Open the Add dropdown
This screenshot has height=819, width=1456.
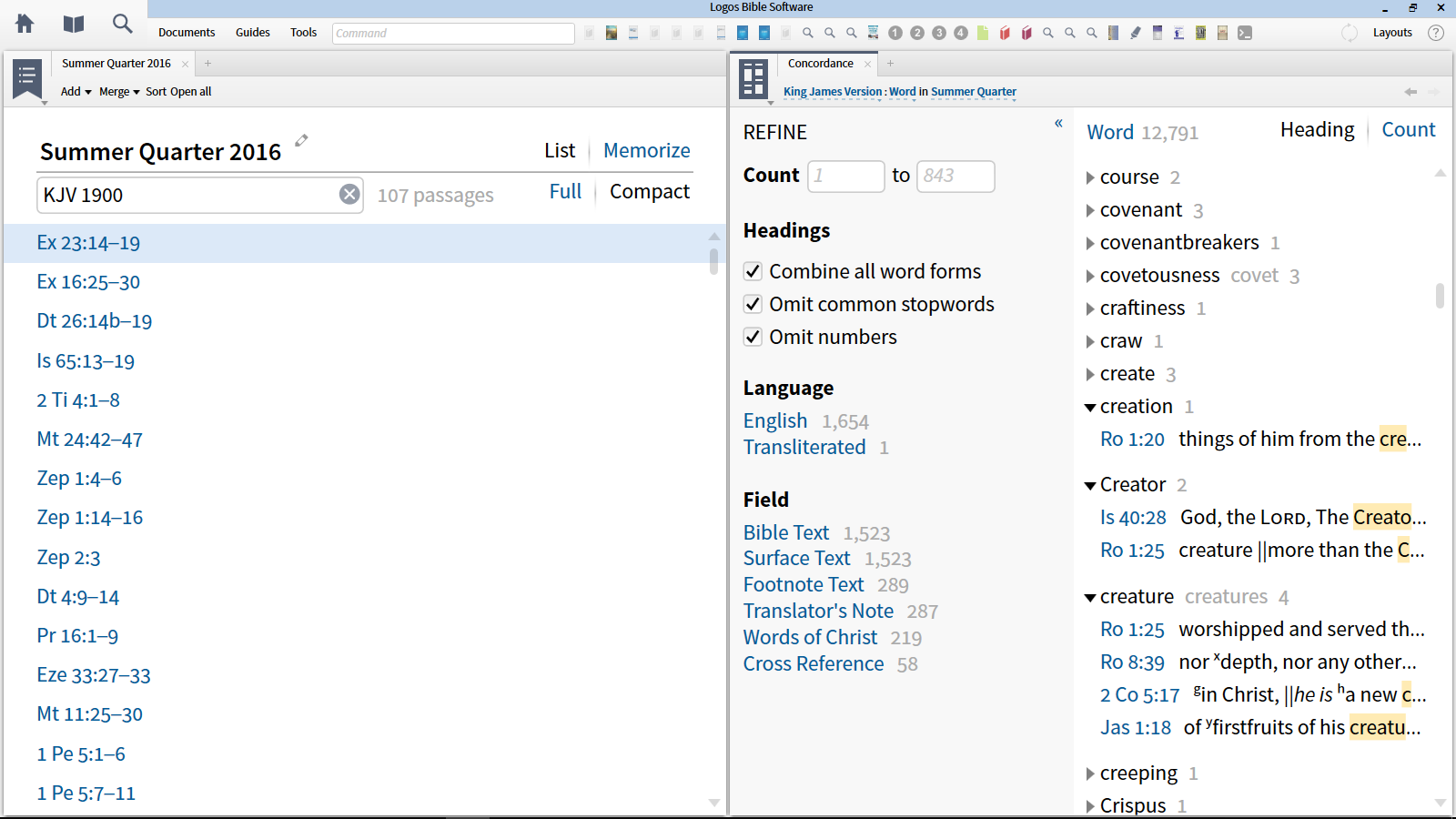76,92
